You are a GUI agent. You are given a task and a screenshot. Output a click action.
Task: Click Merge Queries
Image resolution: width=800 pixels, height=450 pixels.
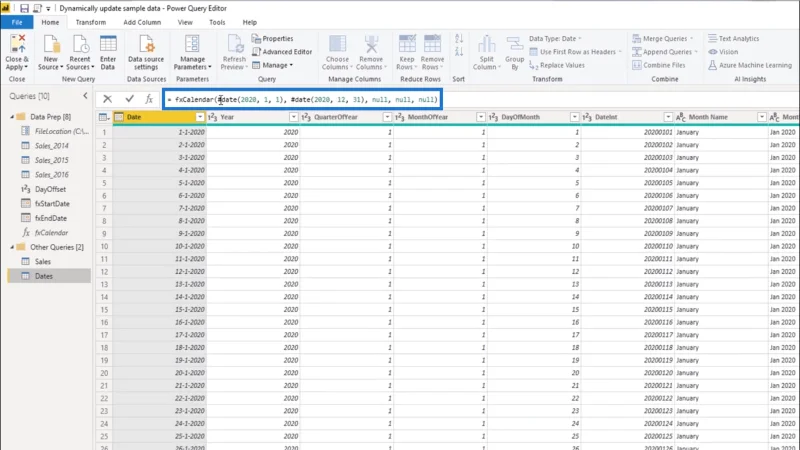pos(662,38)
